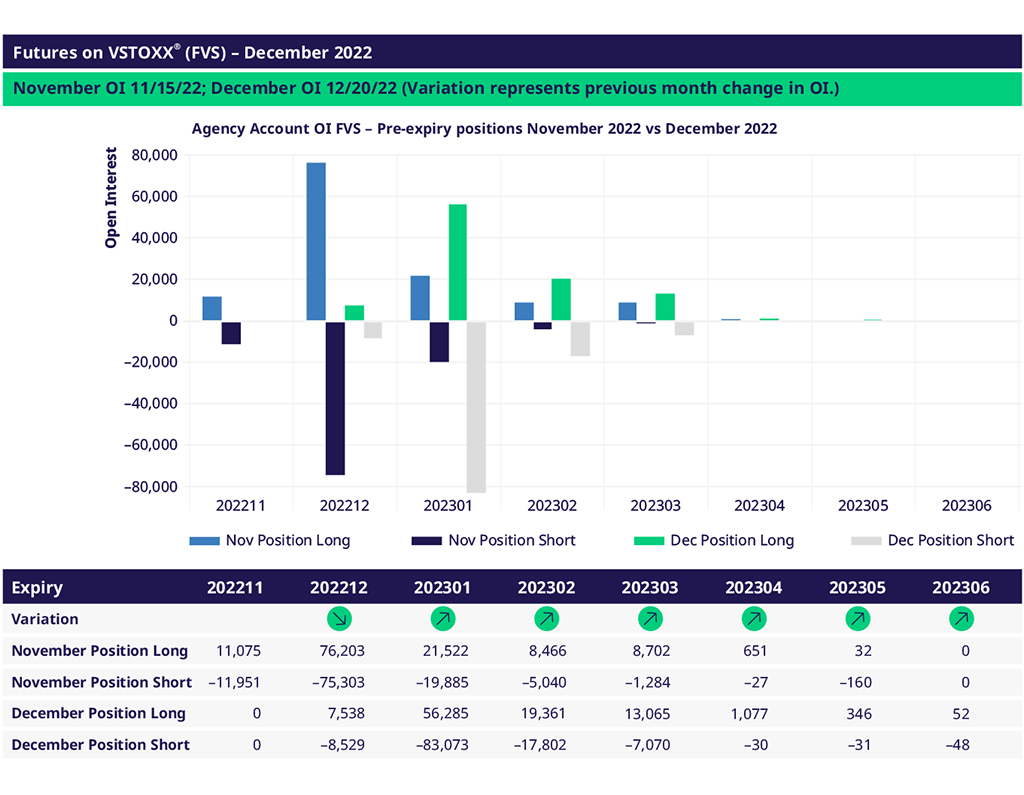This screenshot has width=1024, height=795.
Task: Click the table value 19,361
Action: click(543, 713)
